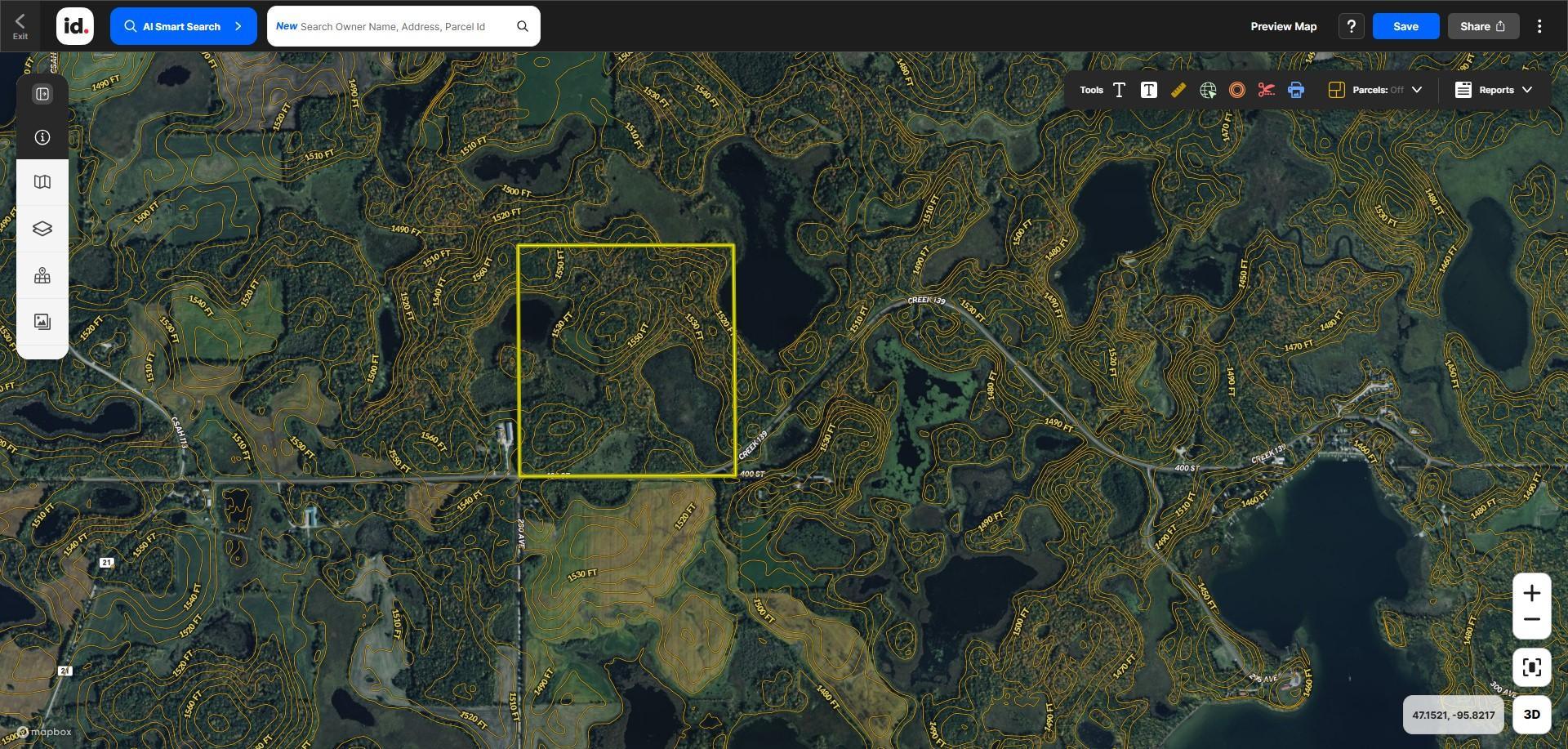Click the fit-to-extent focus icon
The image size is (1568, 749).
1532,668
